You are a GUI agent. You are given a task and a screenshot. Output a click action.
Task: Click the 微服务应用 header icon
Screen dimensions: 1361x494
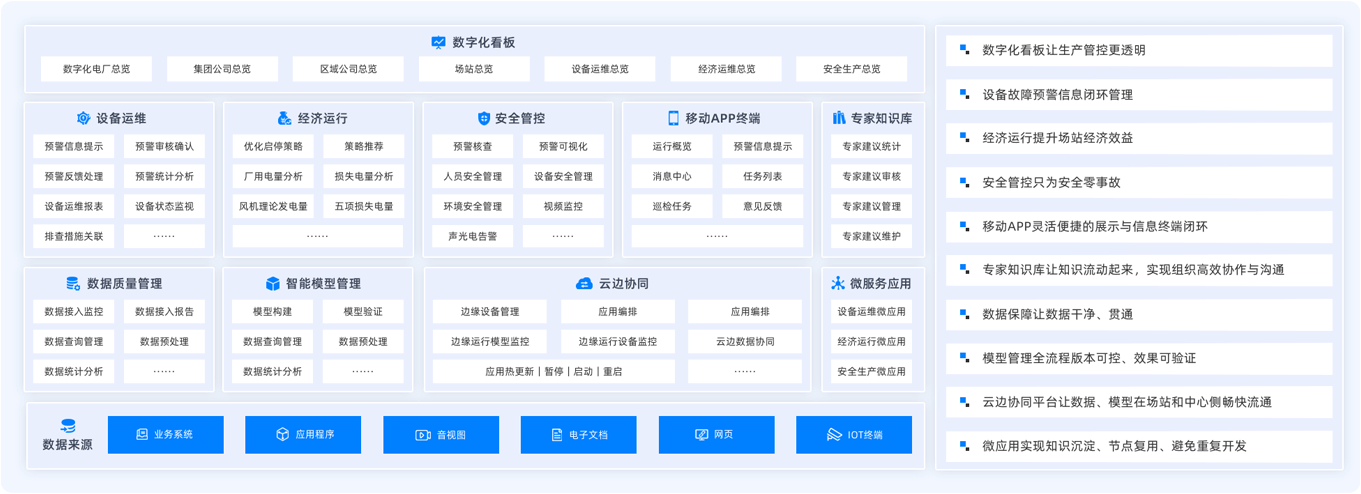[x=839, y=284]
